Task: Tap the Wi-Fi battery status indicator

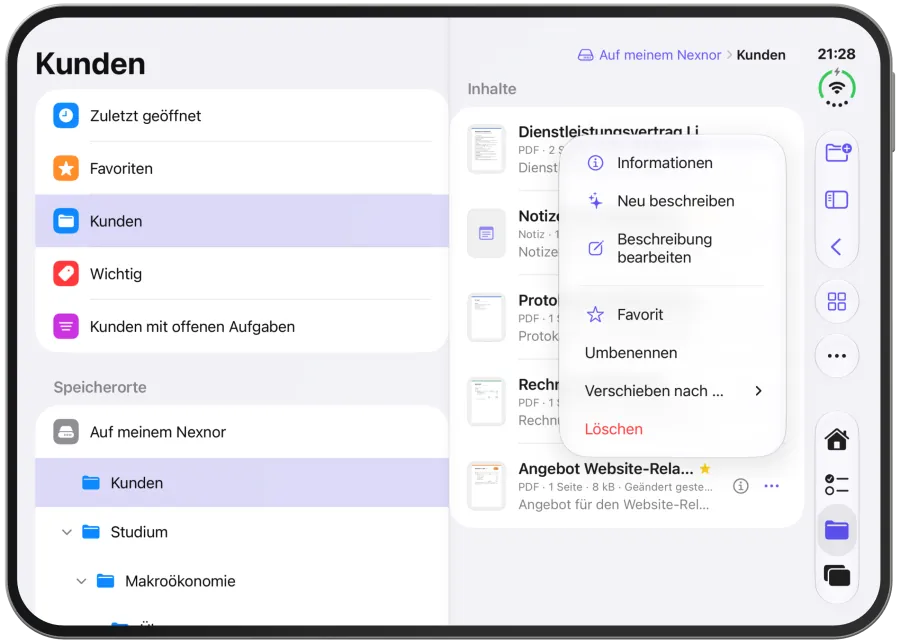Action: pos(837,88)
